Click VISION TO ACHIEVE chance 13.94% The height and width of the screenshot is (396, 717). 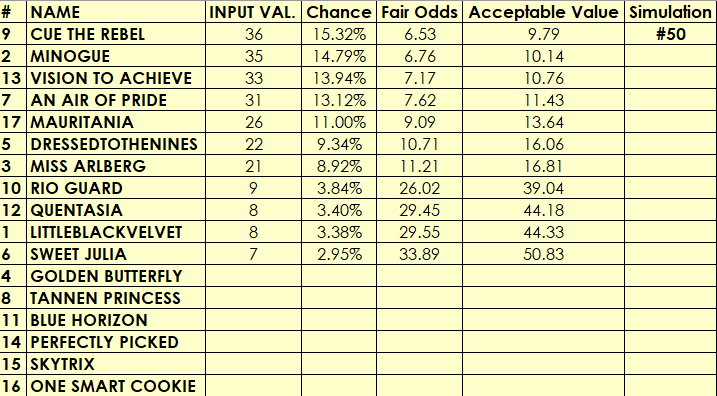click(339, 78)
